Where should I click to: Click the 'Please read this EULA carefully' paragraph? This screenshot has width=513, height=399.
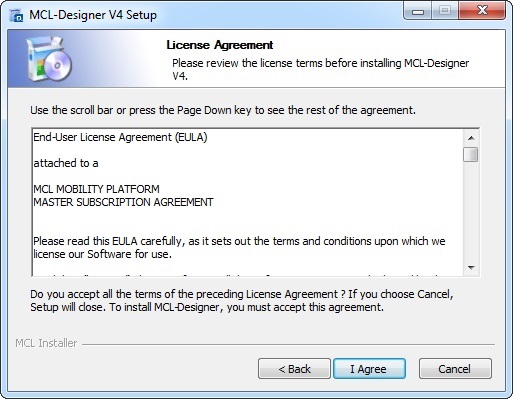tap(239, 248)
